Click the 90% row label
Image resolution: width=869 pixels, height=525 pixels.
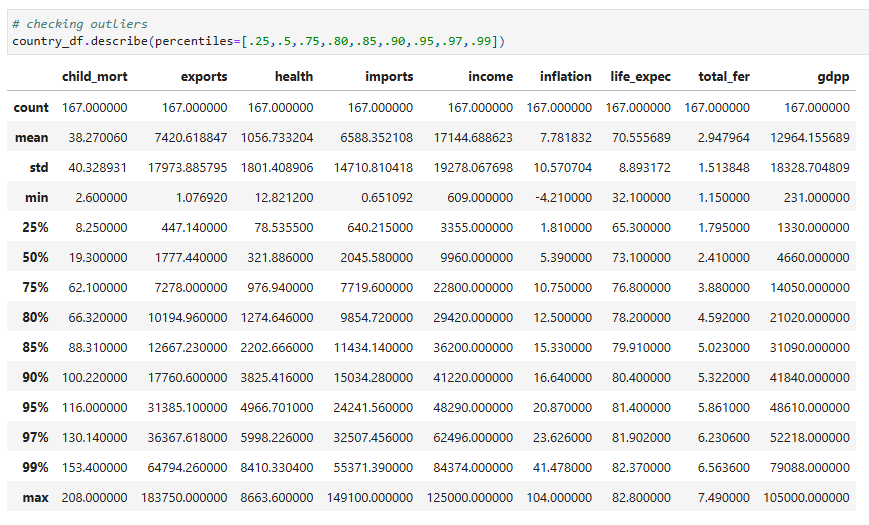click(x=35, y=378)
